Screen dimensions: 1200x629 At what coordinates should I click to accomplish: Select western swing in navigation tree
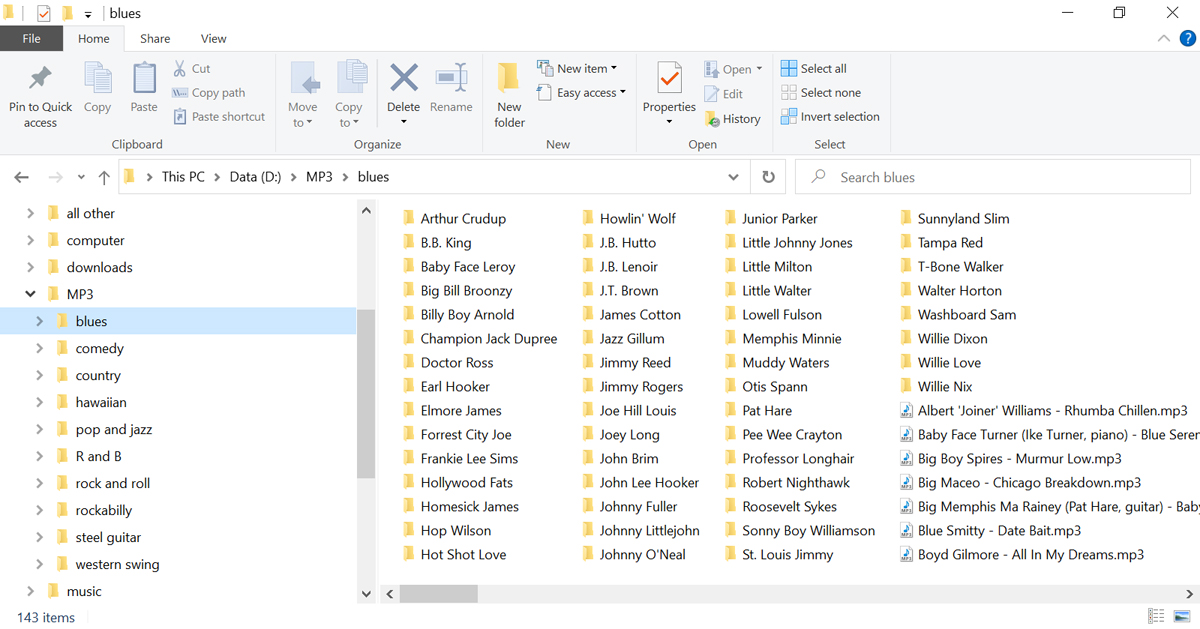point(117,564)
